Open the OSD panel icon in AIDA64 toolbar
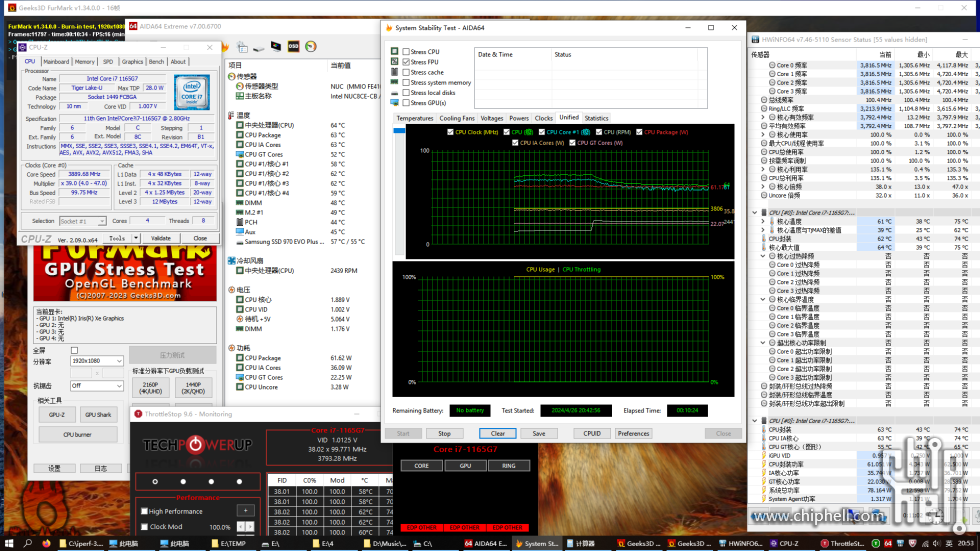The height and width of the screenshot is (551, 980). click(293, 47)
